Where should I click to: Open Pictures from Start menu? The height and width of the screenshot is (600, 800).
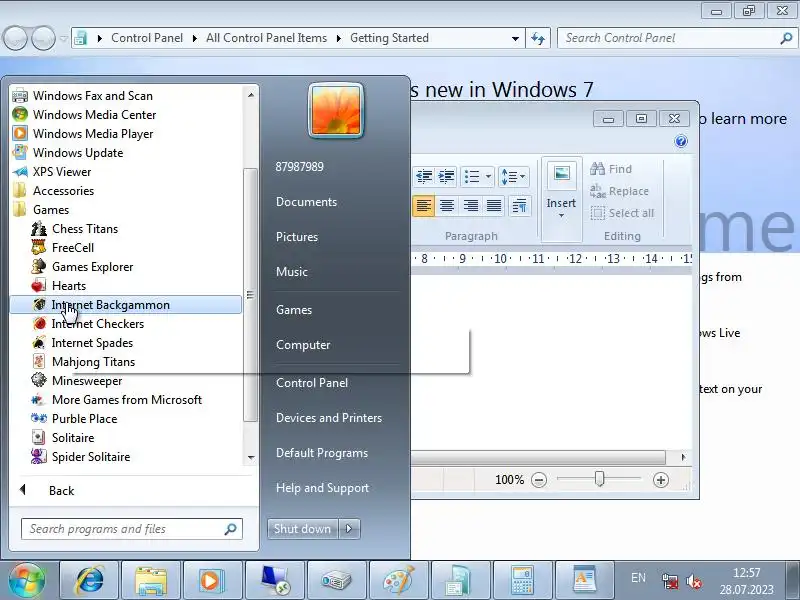pyautogui.click(x=296, y=237)
